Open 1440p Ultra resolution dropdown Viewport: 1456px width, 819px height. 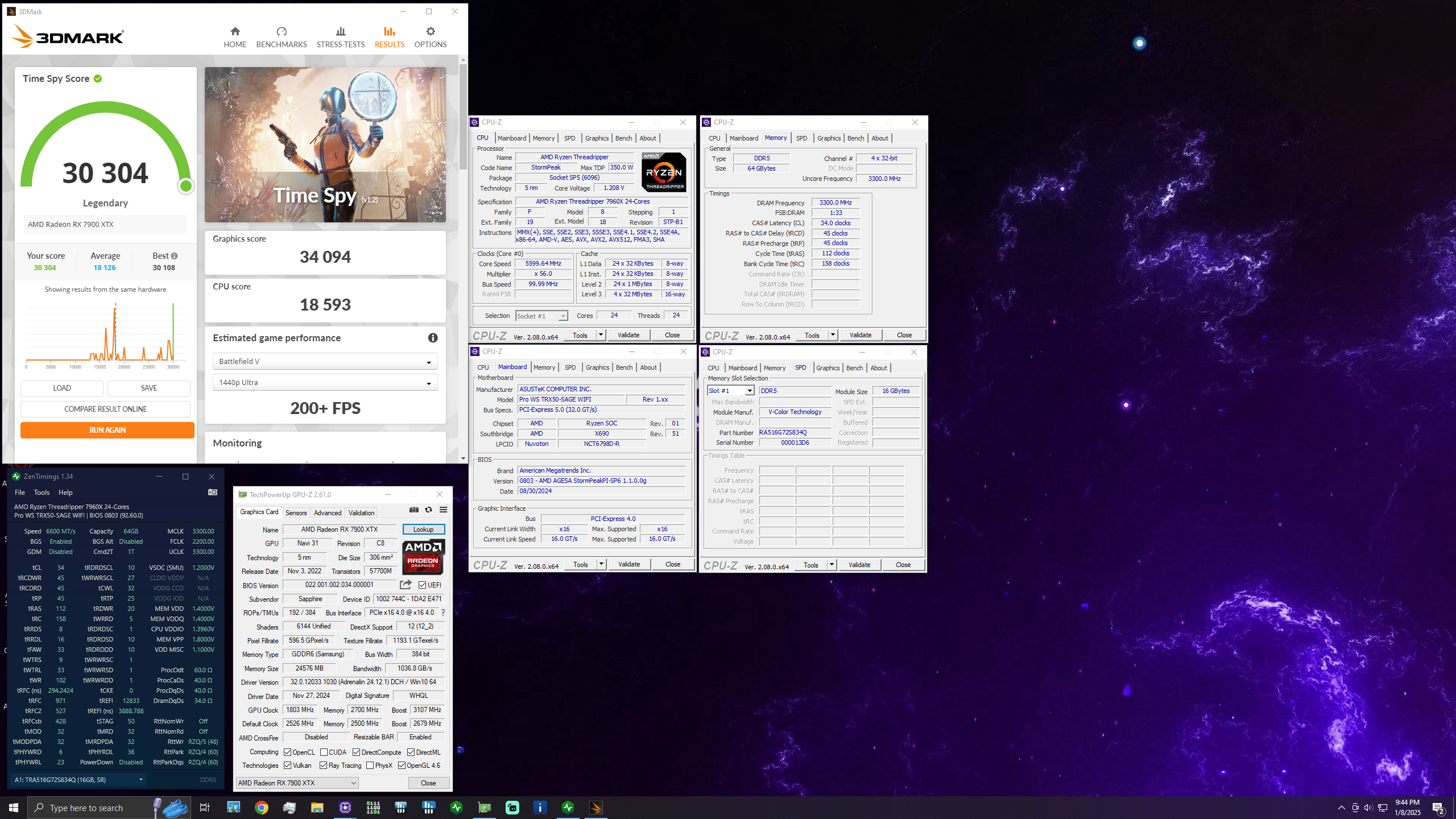click(325, 382)
